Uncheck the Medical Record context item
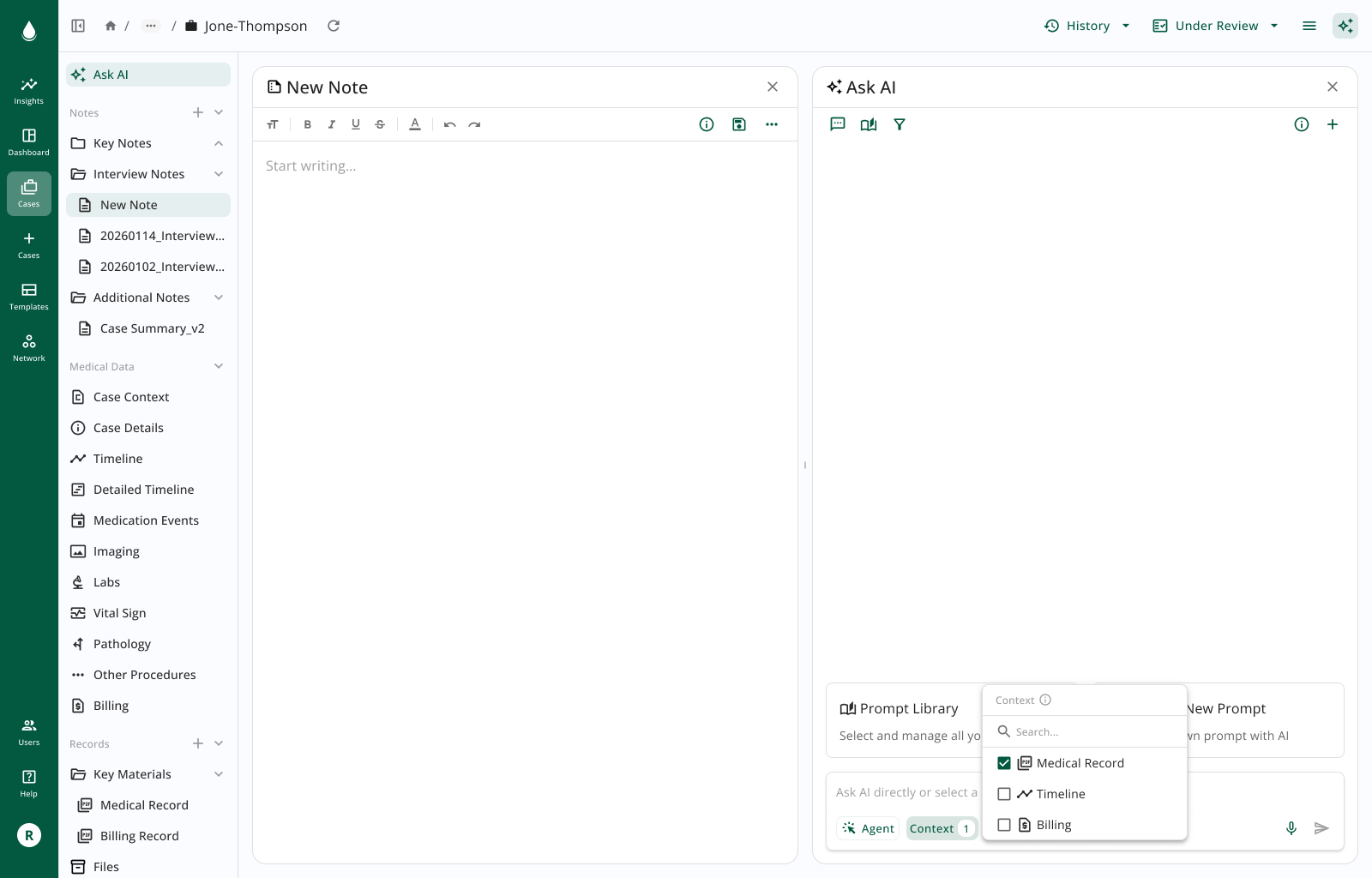 [1003, 762]
